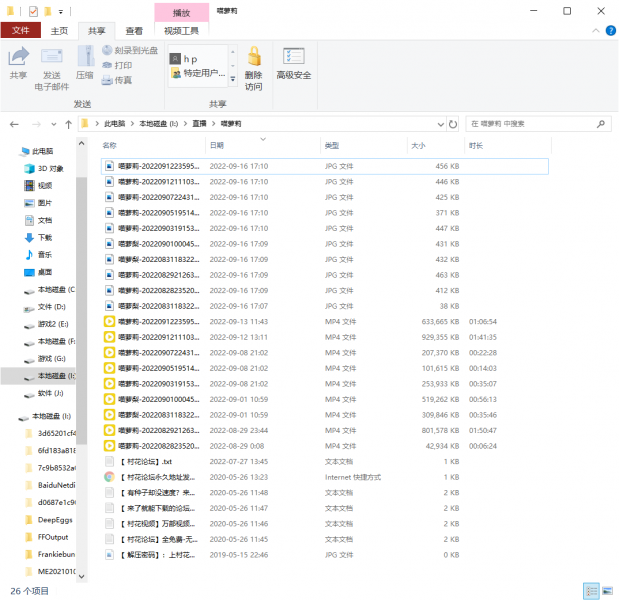
Task: Open 高级安全 settings in ribbon
Action: [x=294, y=62]
